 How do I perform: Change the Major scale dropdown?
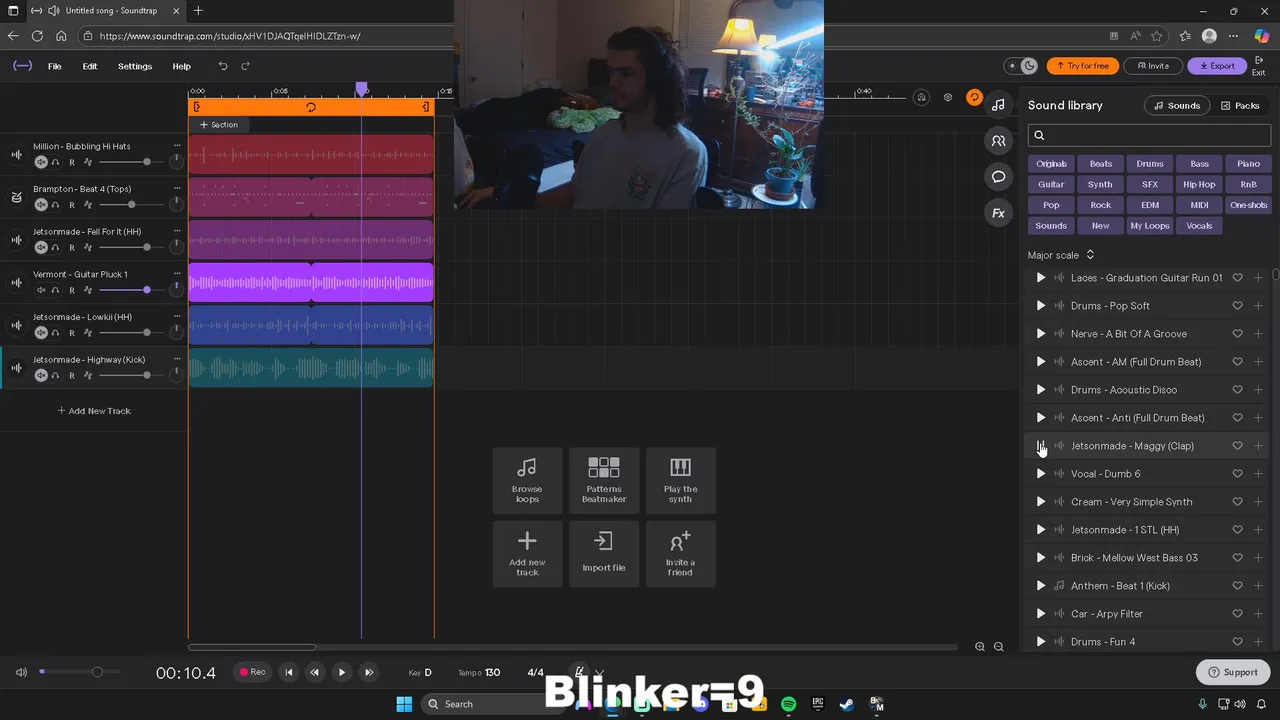(x=1061, y=255)
